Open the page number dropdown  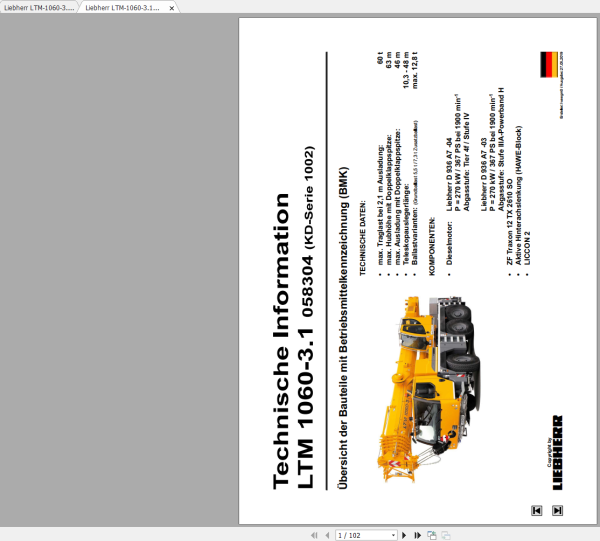(393, 535)
